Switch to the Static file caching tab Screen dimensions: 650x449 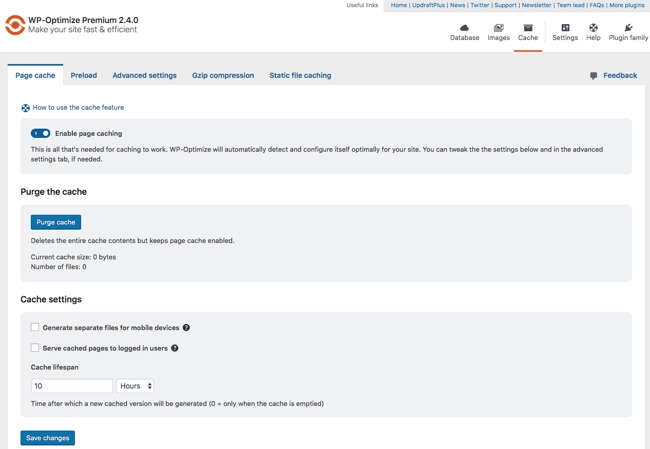[x=300, y=75]
